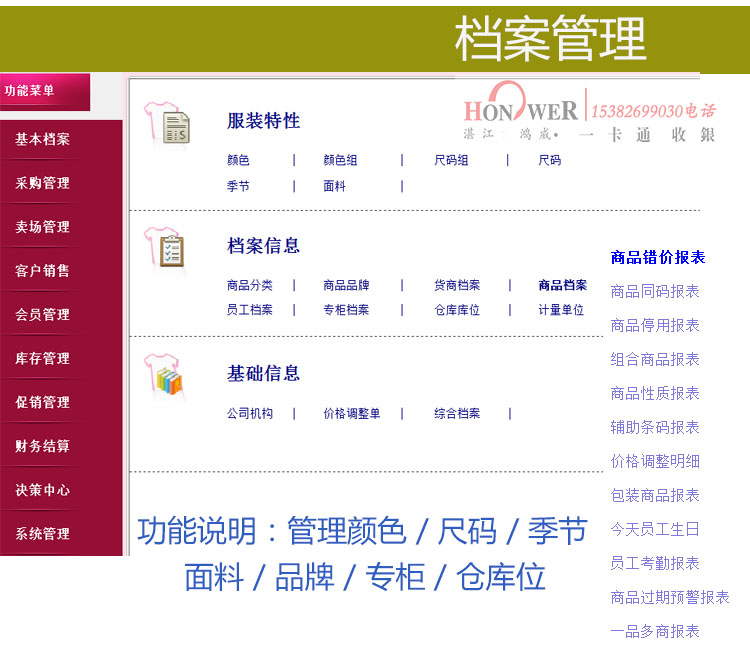Click the 仓库库位 link

[457, 310]
